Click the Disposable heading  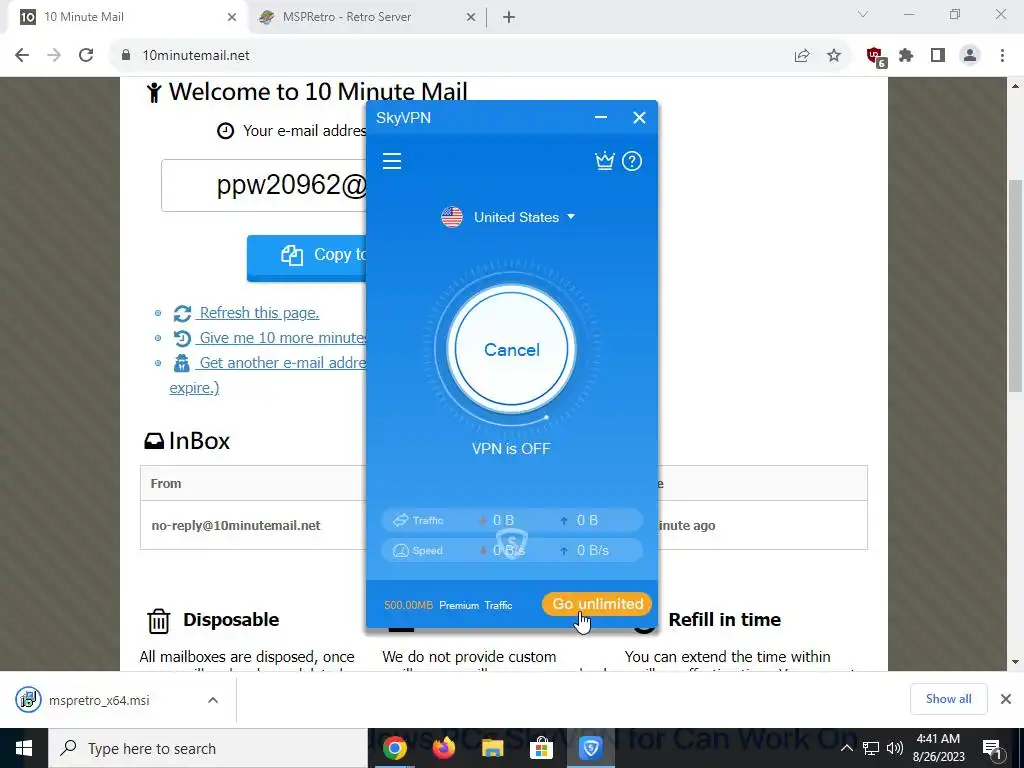pyautogui.click(x=231, y=619)
